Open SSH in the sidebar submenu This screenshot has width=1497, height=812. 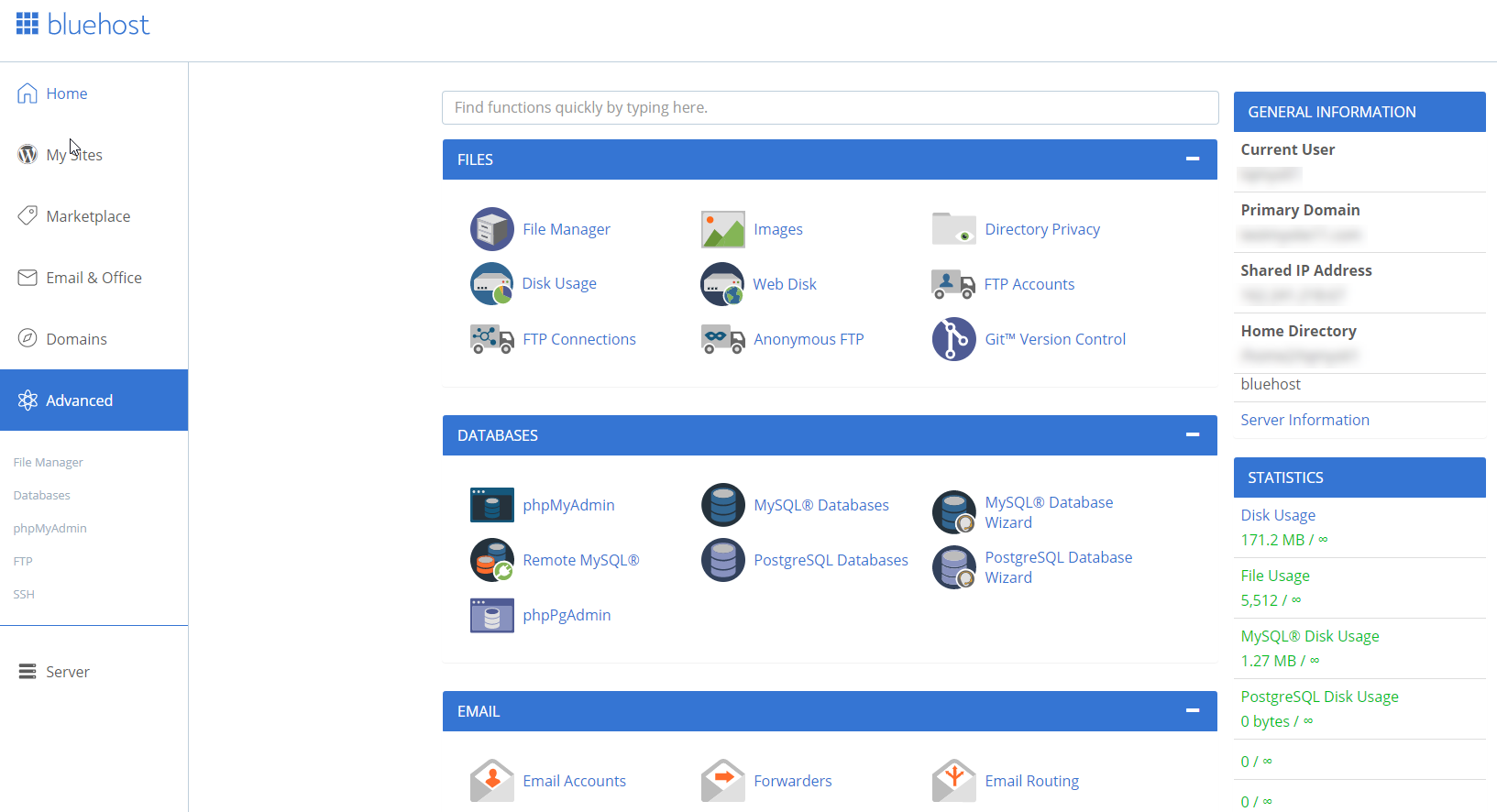point(24,595)
